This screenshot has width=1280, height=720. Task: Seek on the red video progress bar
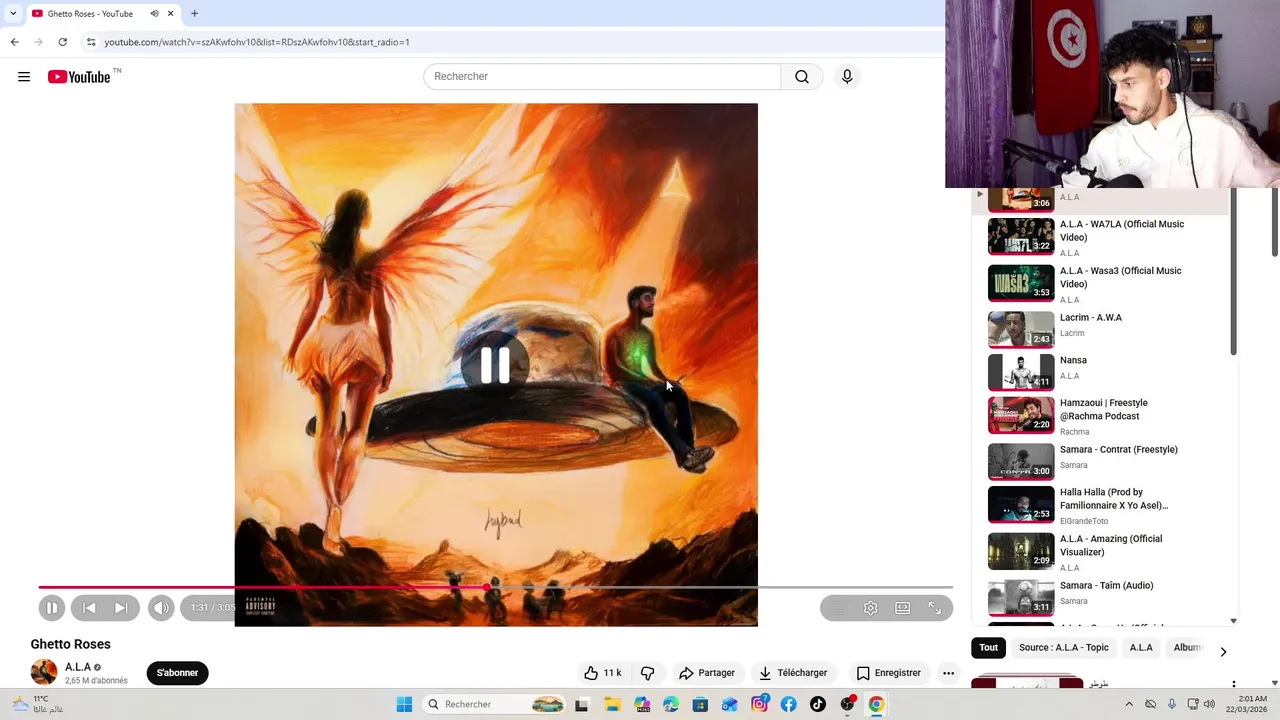tap(495, 588)
